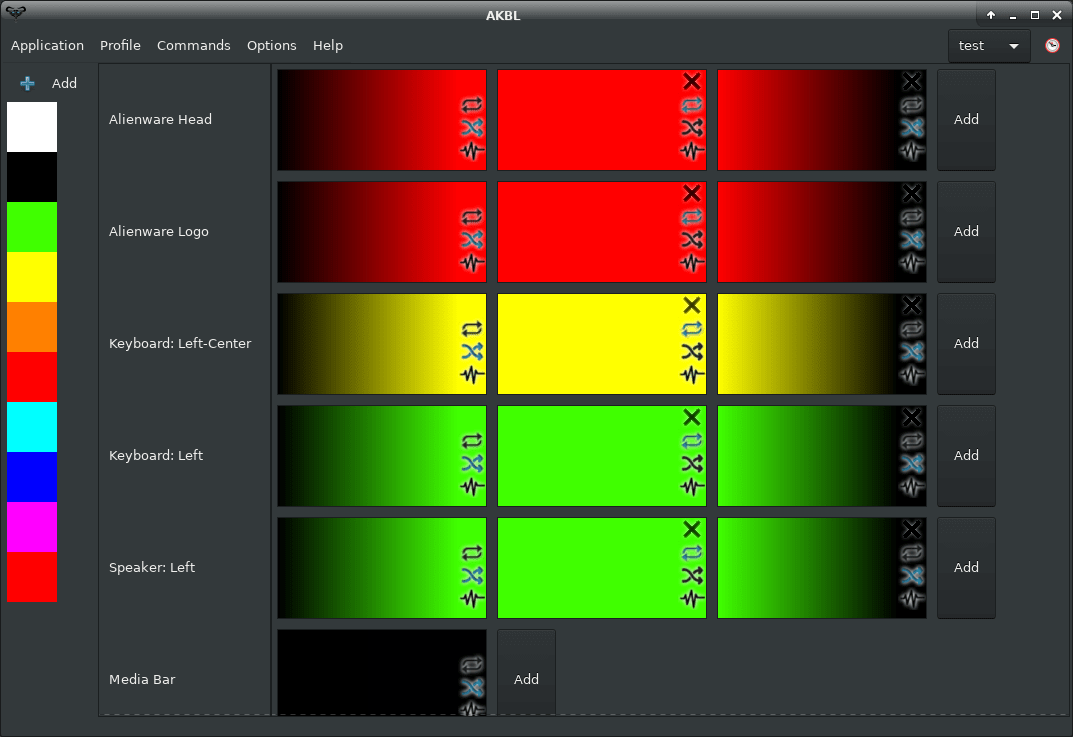Viewport: 1073px width, 737px height.
Task: Open the Commands menu
Action: (x=193, y=45)
